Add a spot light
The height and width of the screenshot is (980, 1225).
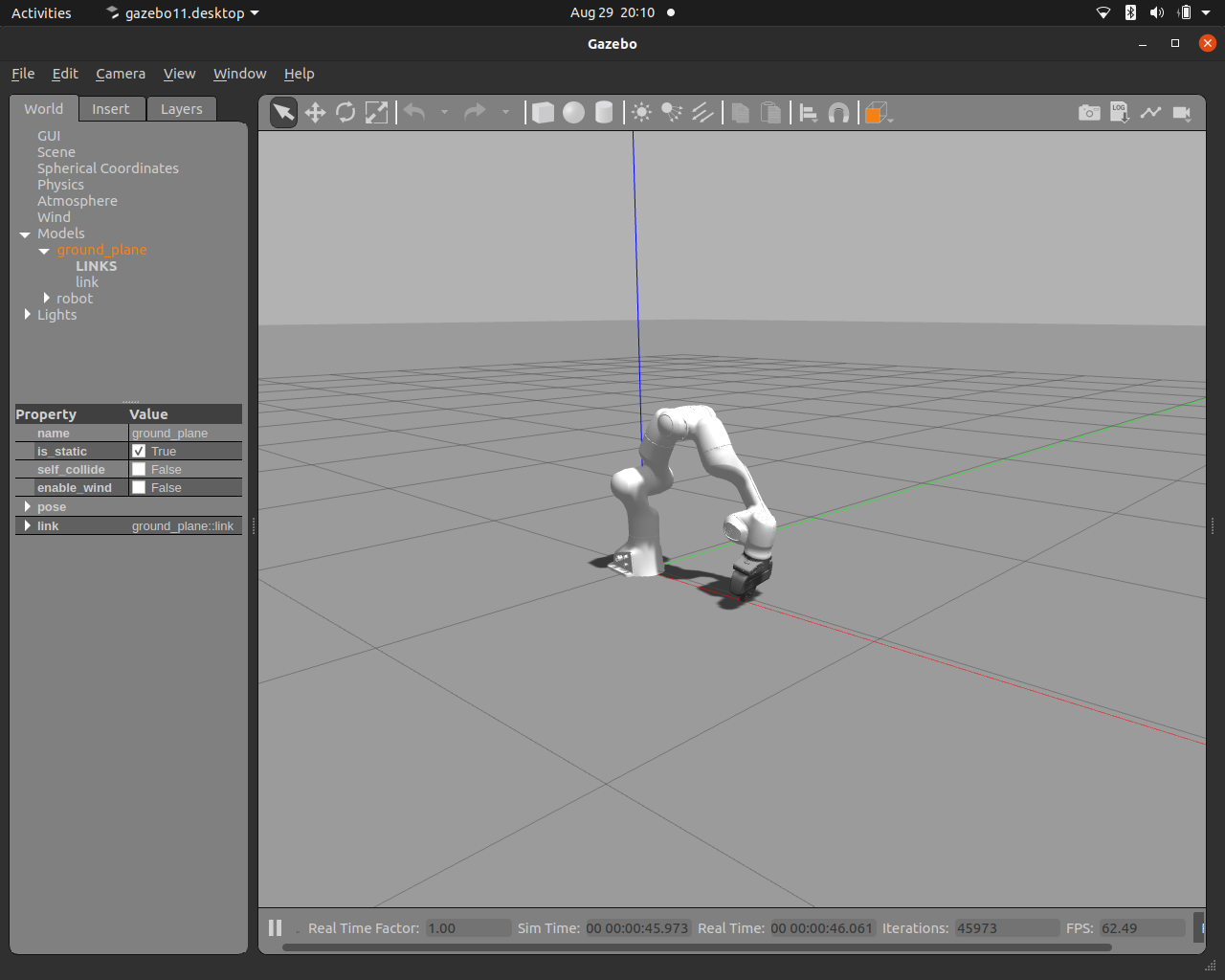point(672,113)
